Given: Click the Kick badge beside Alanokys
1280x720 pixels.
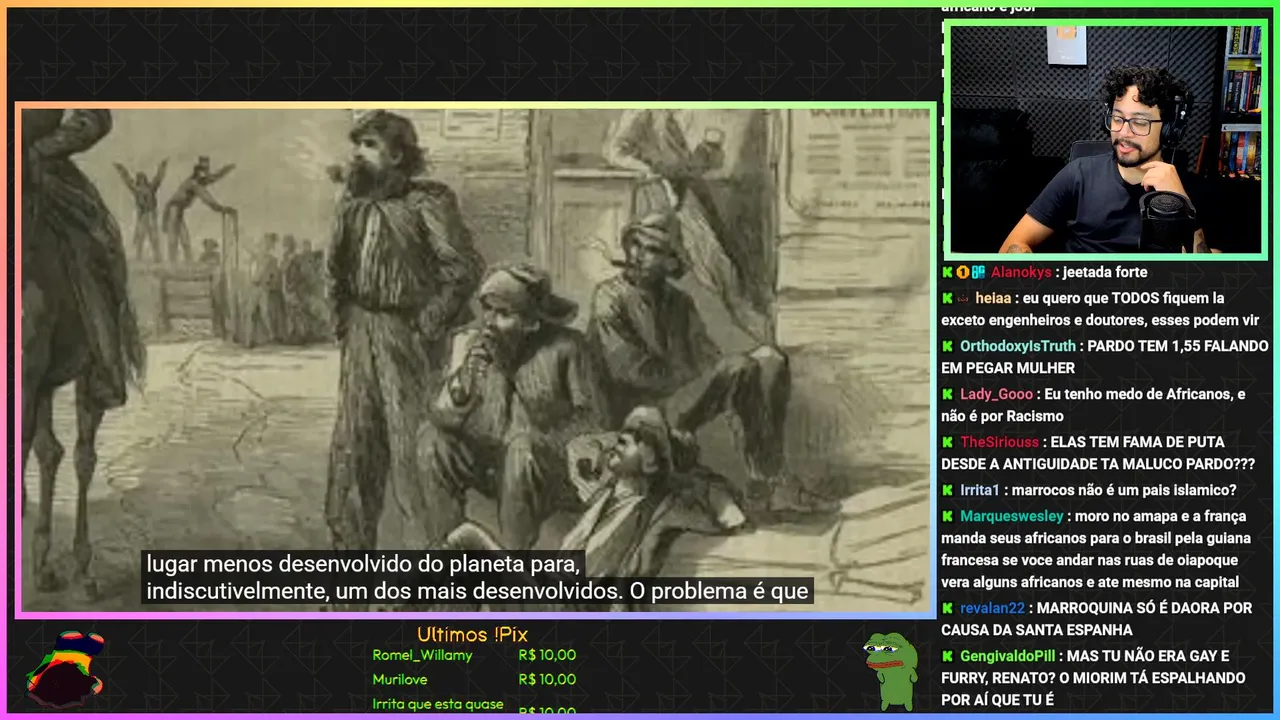Looking at the screenshot, I should 947,272.
